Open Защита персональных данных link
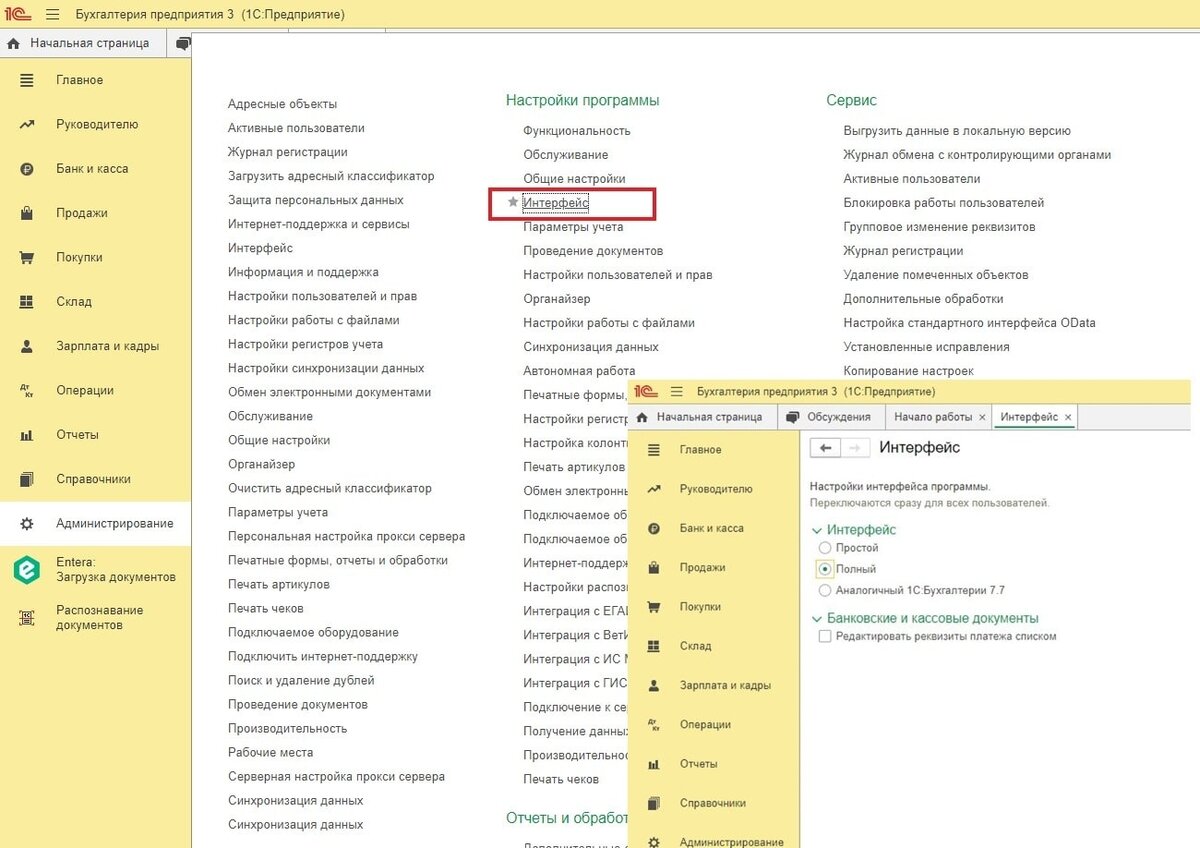Viewport: 1200px width, 848px height. click(316, 200)
